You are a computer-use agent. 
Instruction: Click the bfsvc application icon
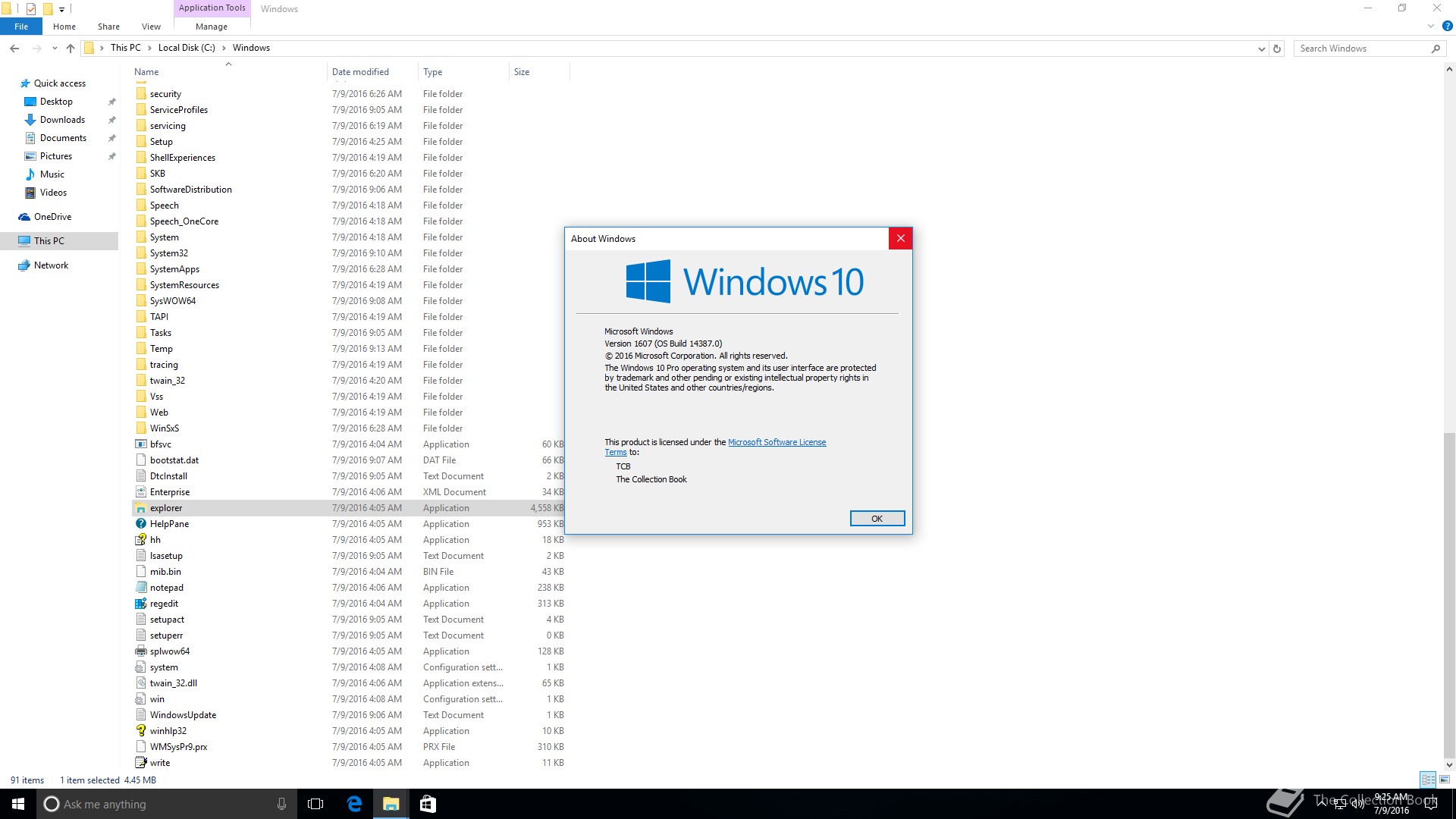(140, 444)
